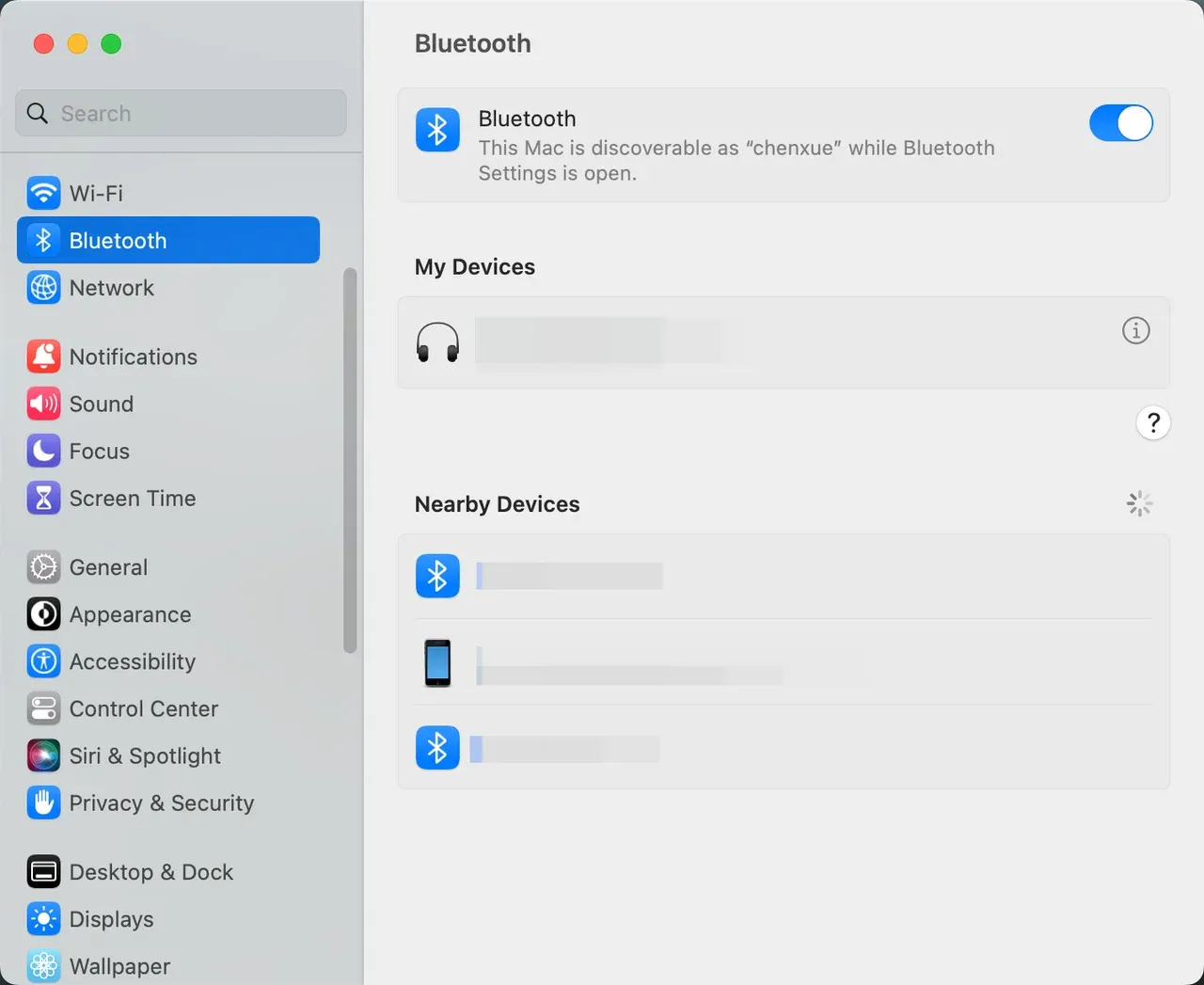This screenshot has width=1204, height=985.
Task: Select Network label in sidebar
Action: [112, 287]
